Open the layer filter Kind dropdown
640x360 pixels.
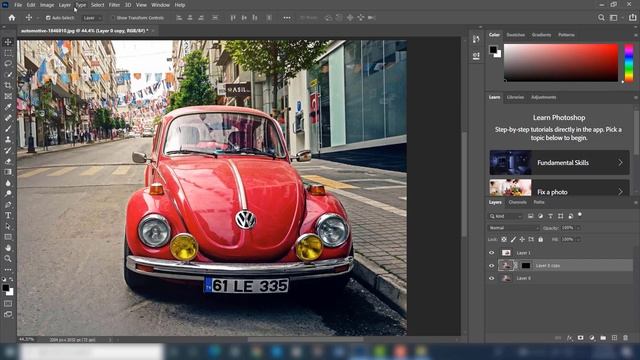(505, 216)
